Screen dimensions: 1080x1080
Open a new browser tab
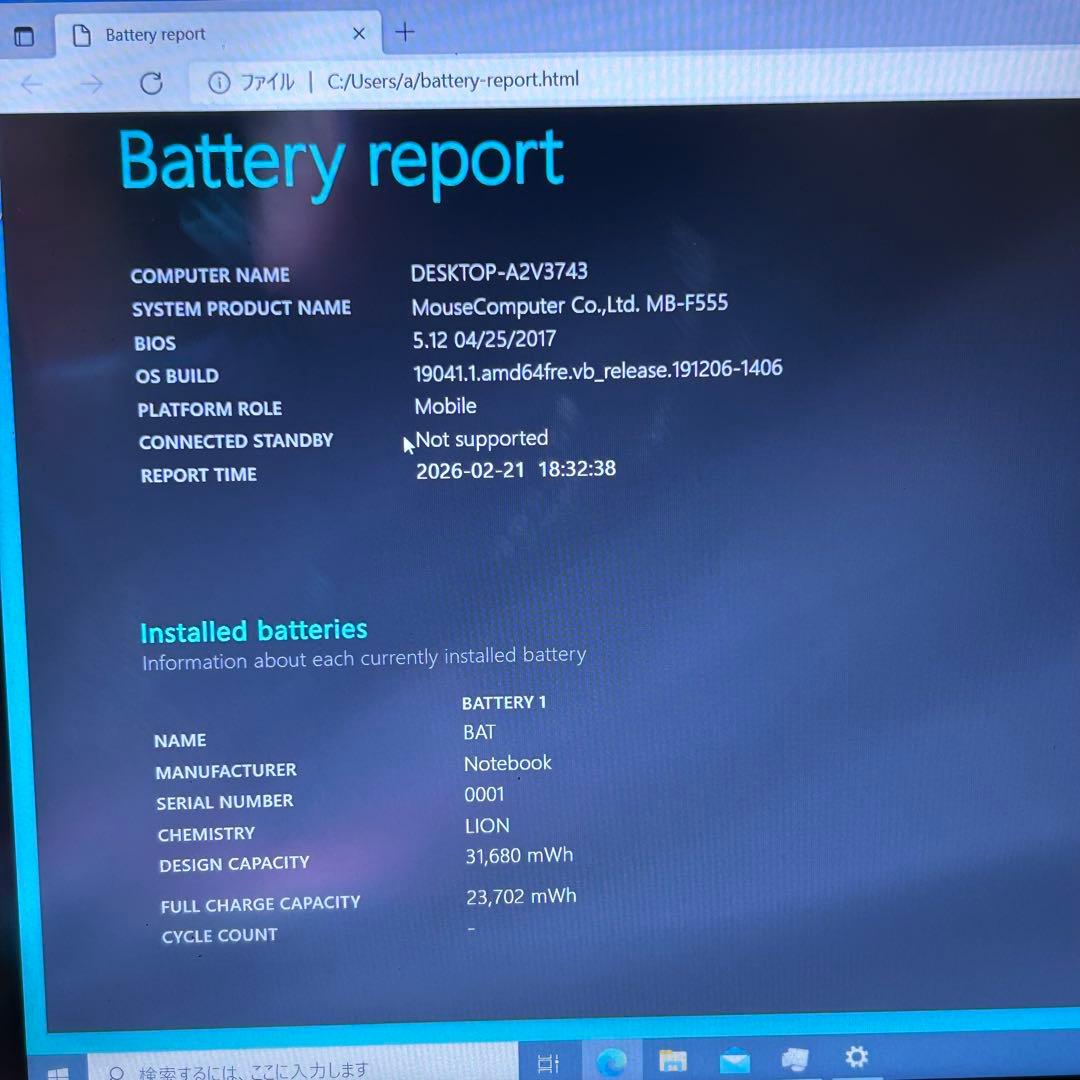[405, 32]
